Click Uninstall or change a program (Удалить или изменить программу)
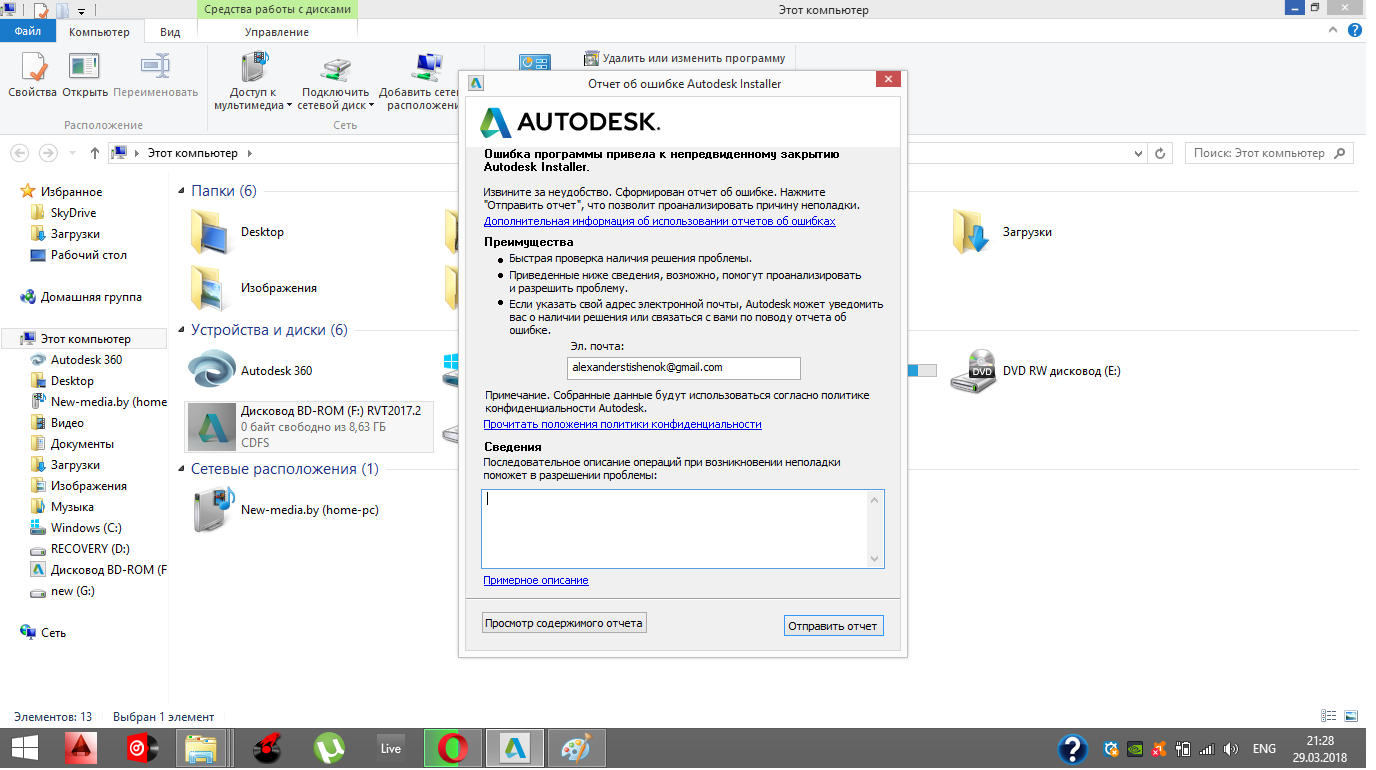The height and width of the screenshot is (770, 1376). [685, 58]
